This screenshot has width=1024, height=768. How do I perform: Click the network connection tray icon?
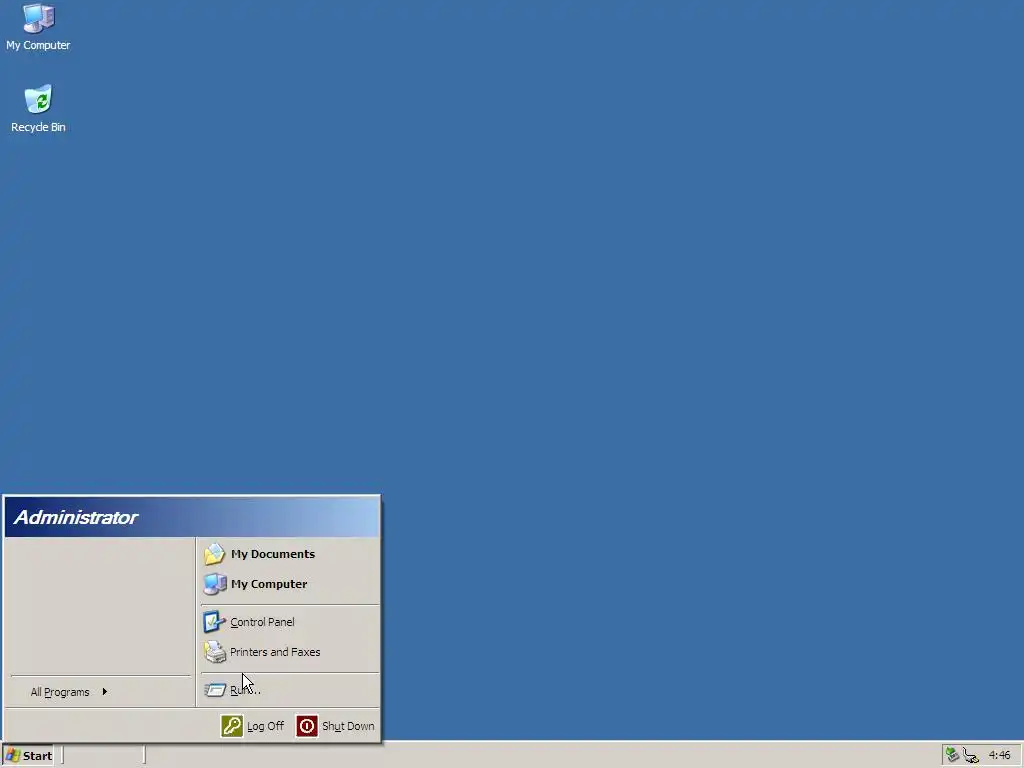(x=970, y=756)
